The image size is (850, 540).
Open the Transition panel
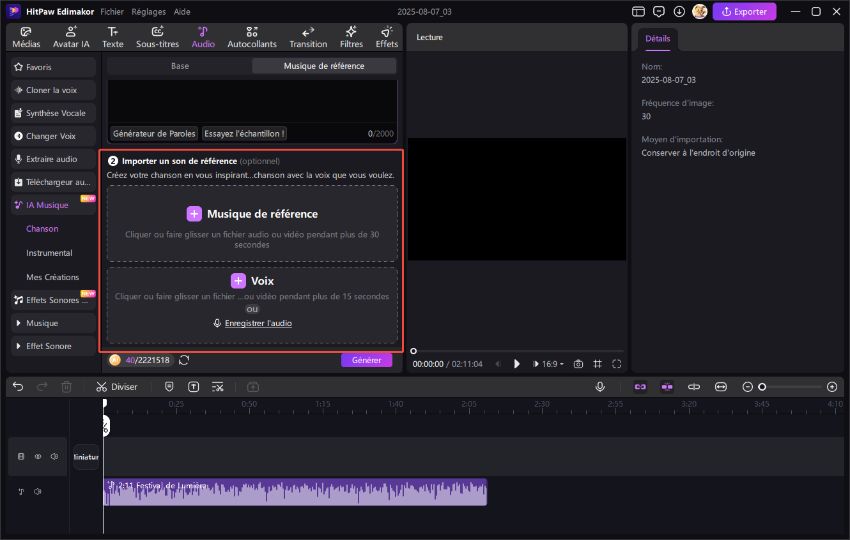[308, 37]
